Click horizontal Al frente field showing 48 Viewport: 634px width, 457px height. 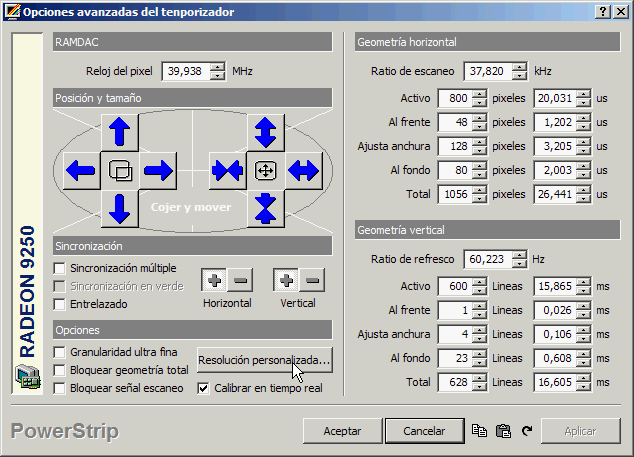point(455,122)
